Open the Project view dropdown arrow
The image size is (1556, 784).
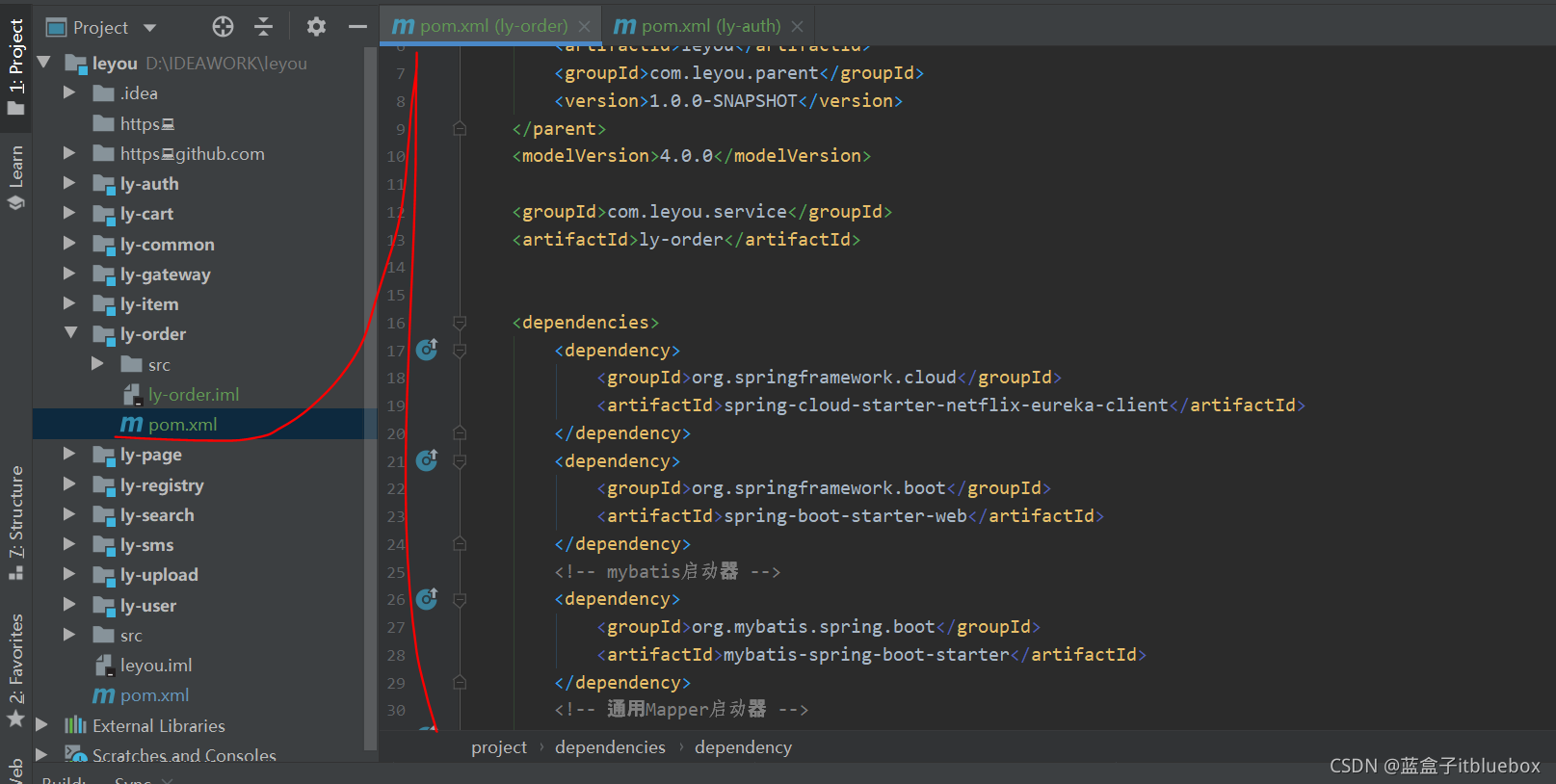[x=149, y=28]
